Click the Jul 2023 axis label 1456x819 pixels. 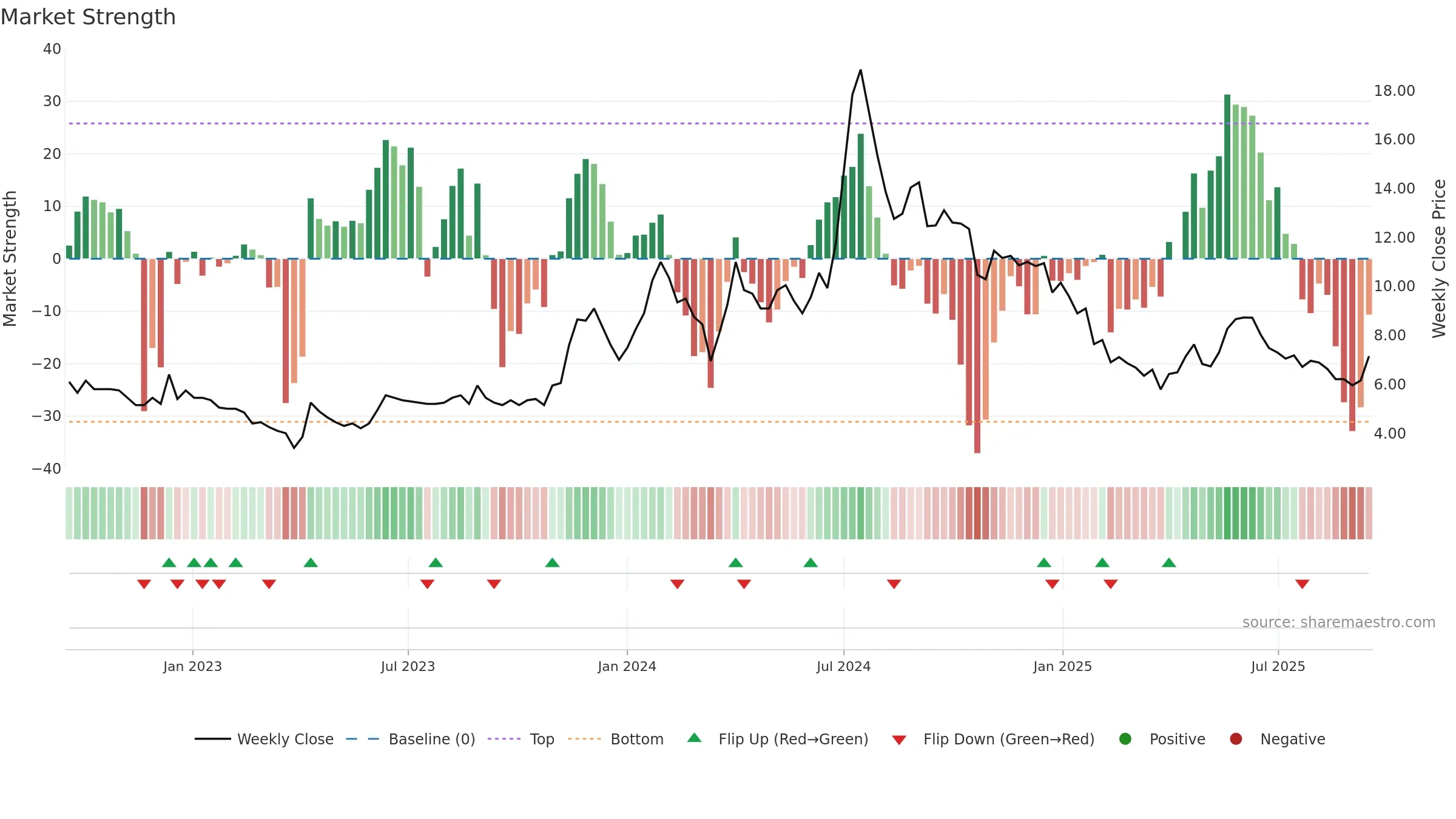[x=408, y=666]
